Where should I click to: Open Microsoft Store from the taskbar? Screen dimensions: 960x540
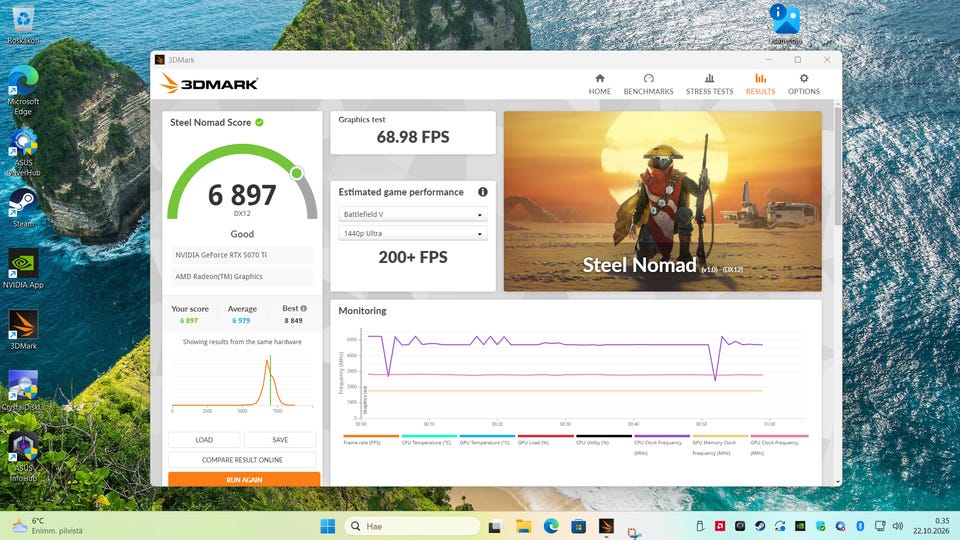tap(579, 526)
